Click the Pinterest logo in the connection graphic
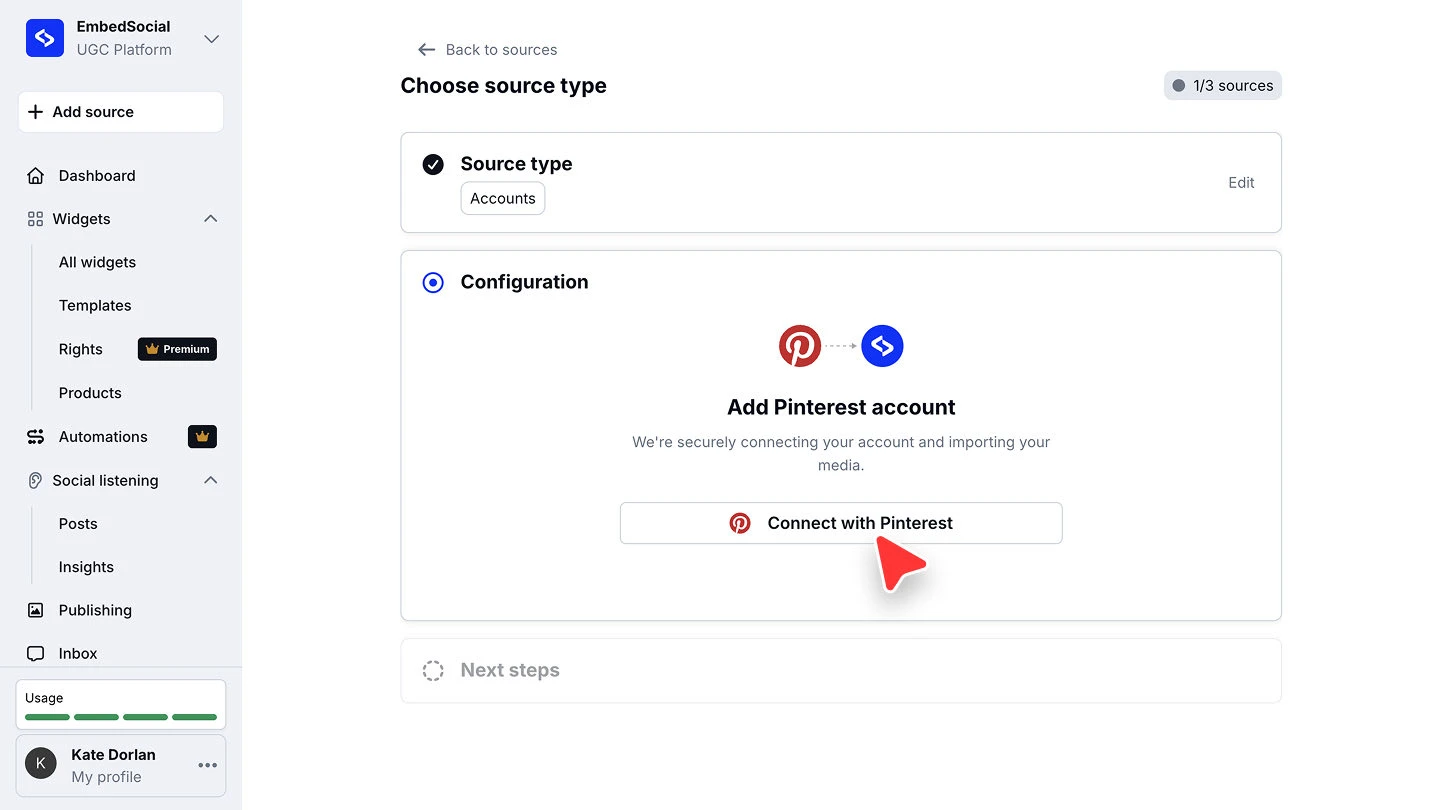The image size is (1440, 810). [800, 346]
